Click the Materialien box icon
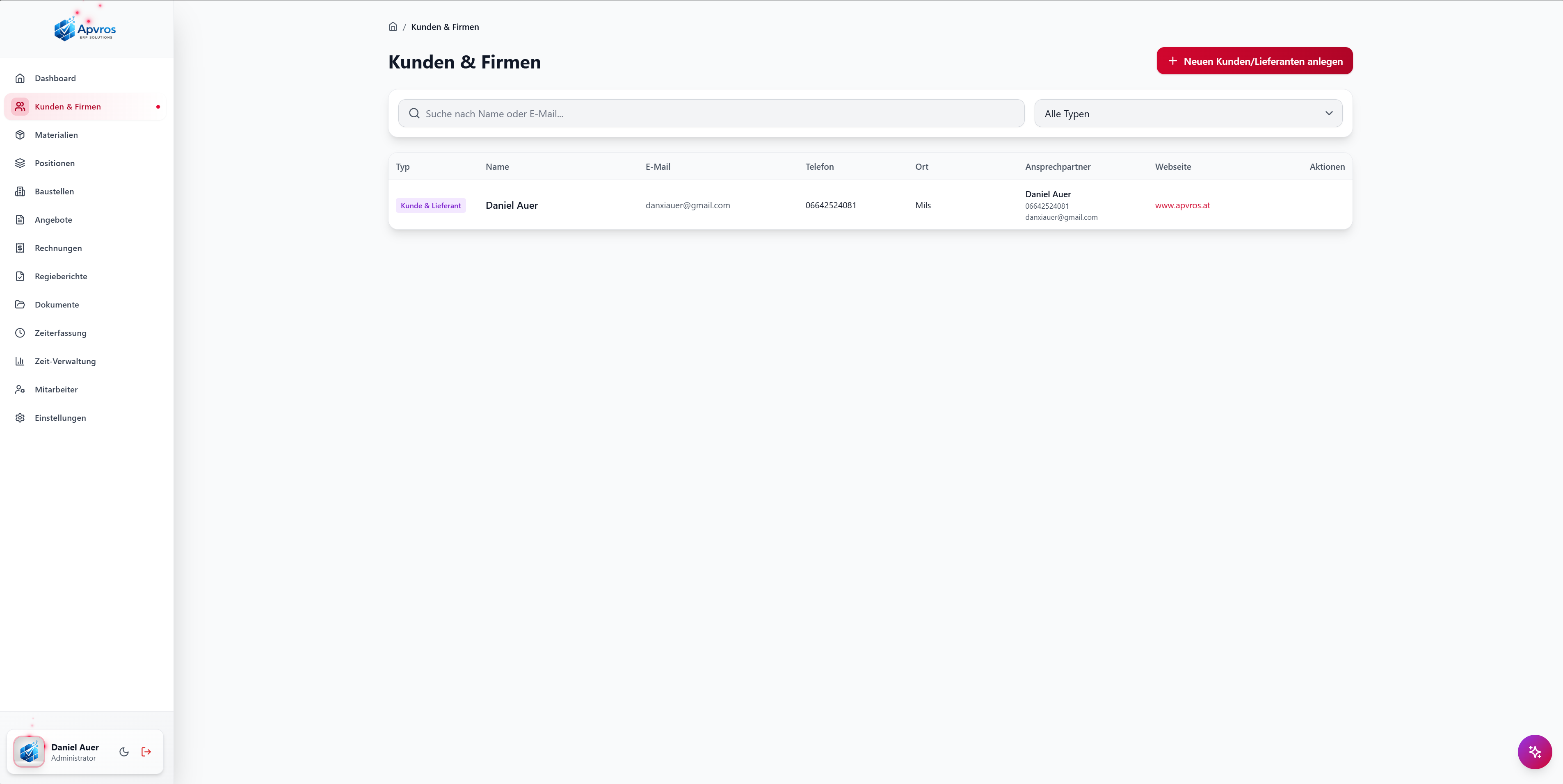 point(20,134)
